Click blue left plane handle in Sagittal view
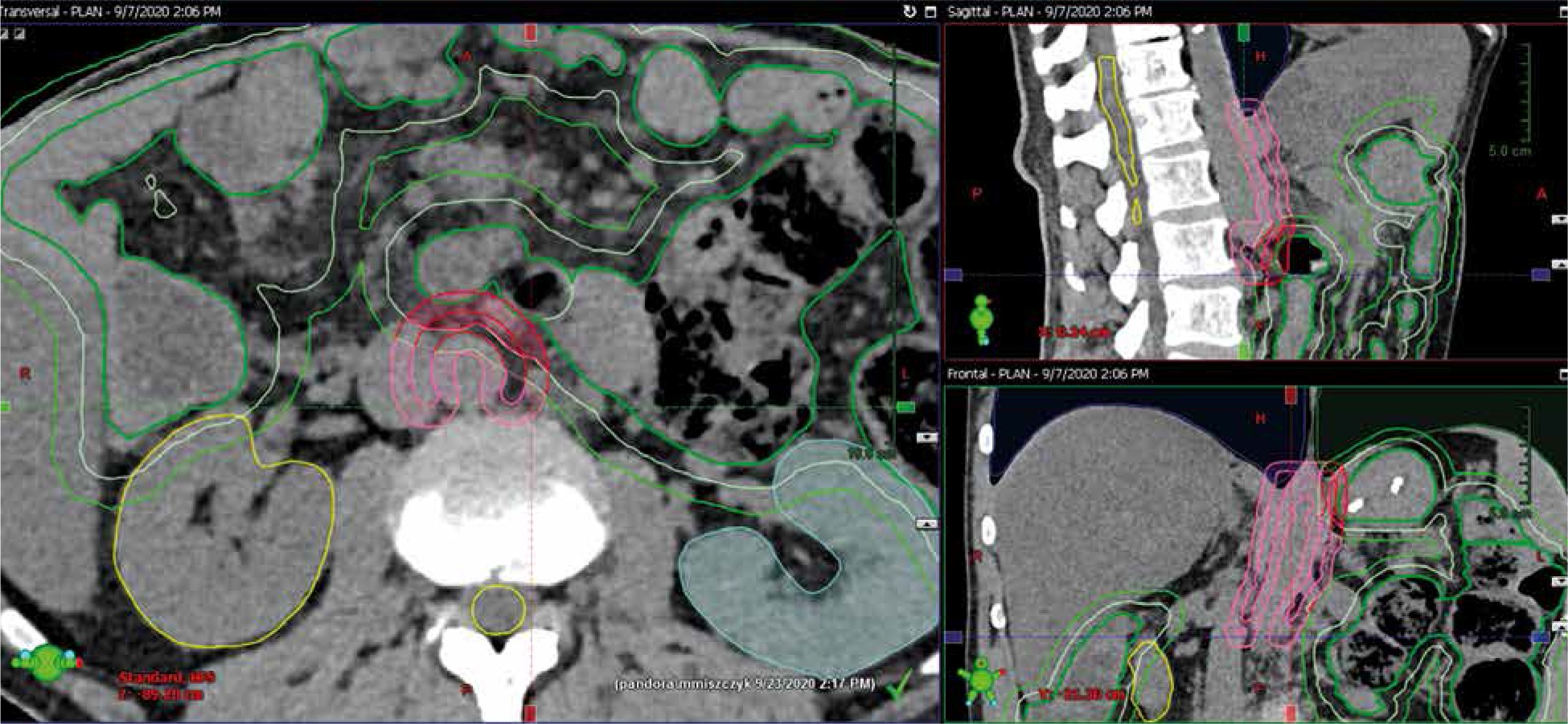The height and width of the screenshot is (724, 1568). 954,275
